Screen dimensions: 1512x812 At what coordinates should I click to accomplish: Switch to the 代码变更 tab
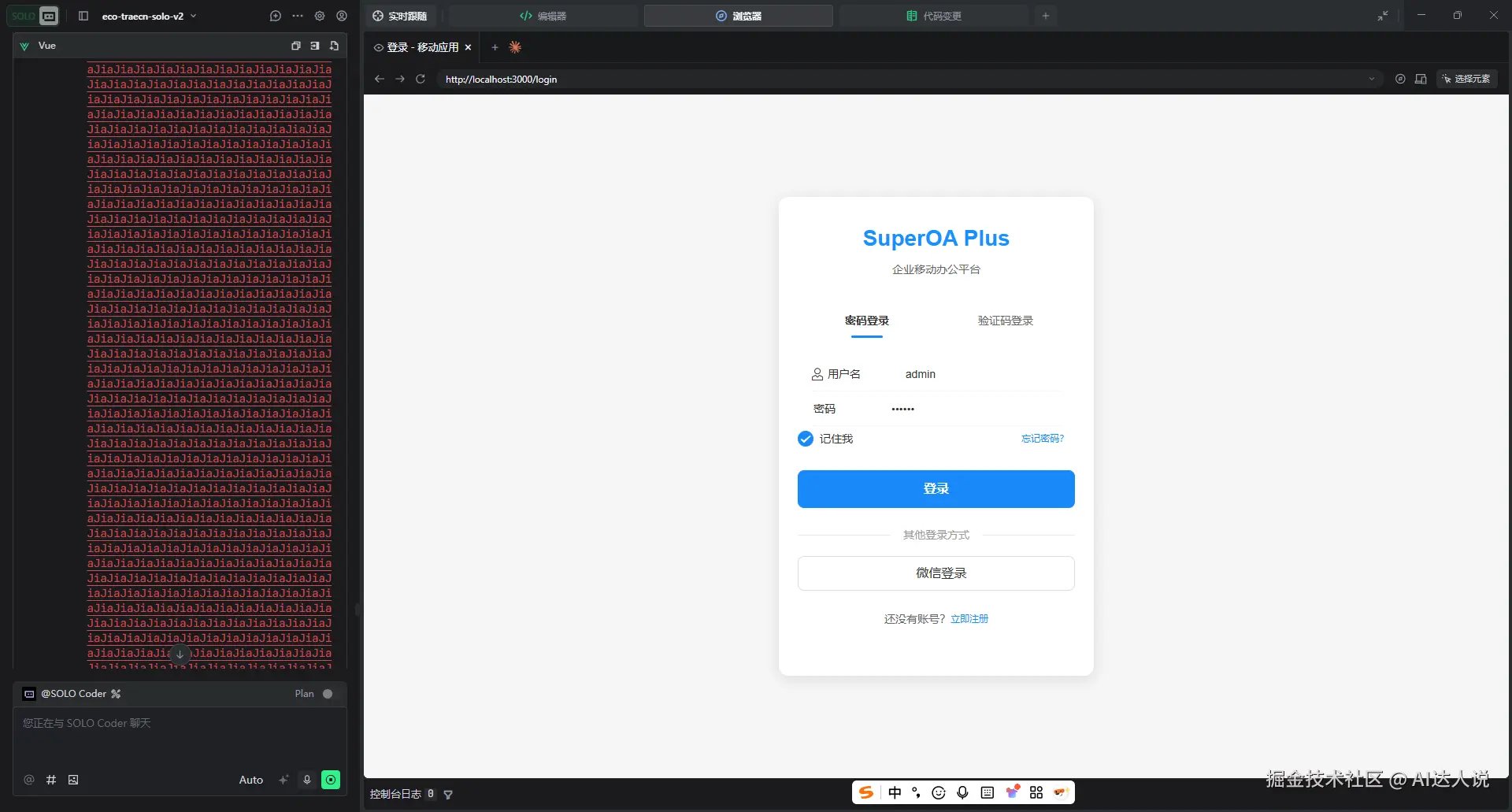coord(934,16)
